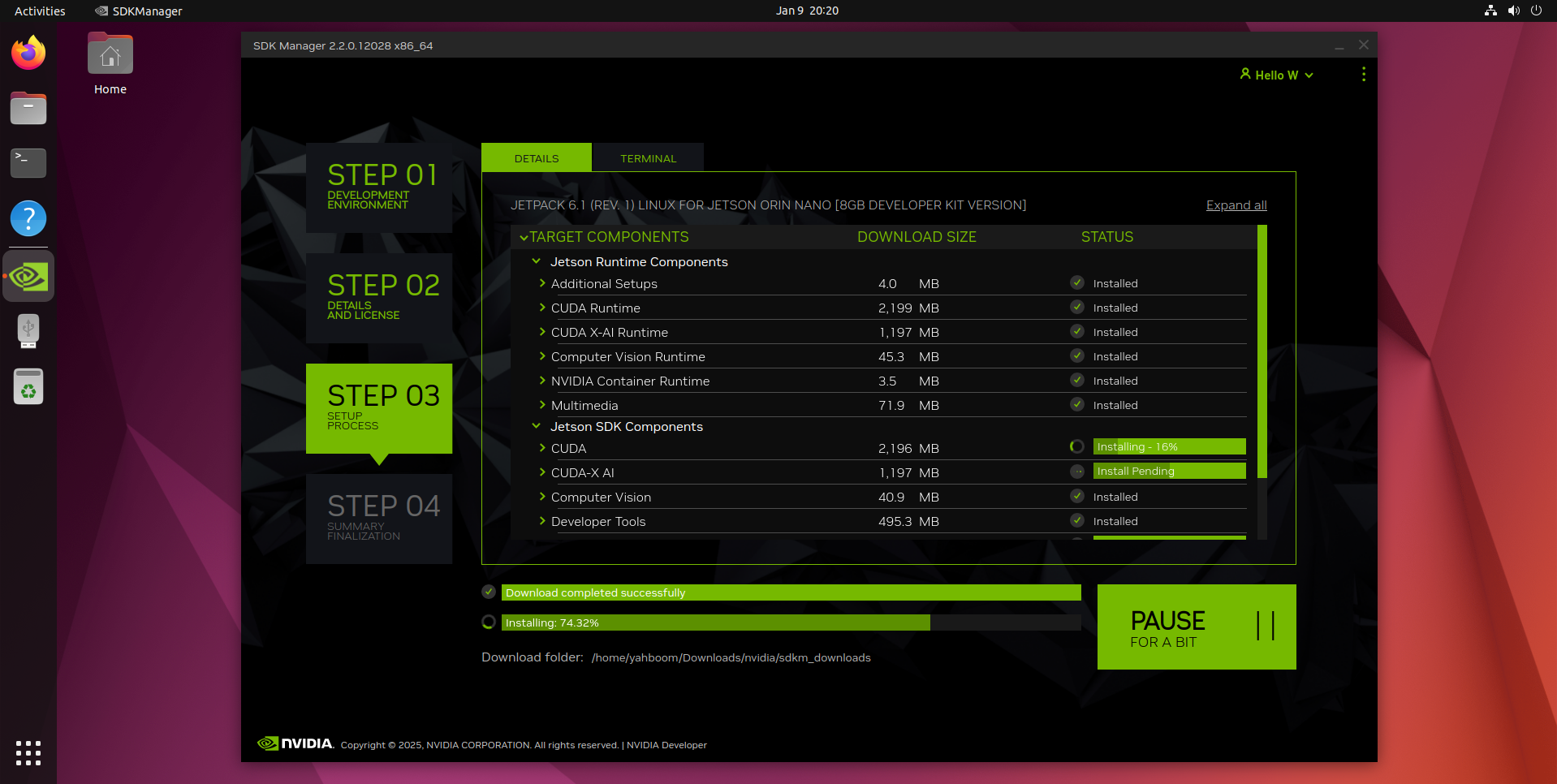Collapse Jetson Runtime Components group
Image resolution: width=1557 pixels, height=784 pixels.
[x=536, y=261]
